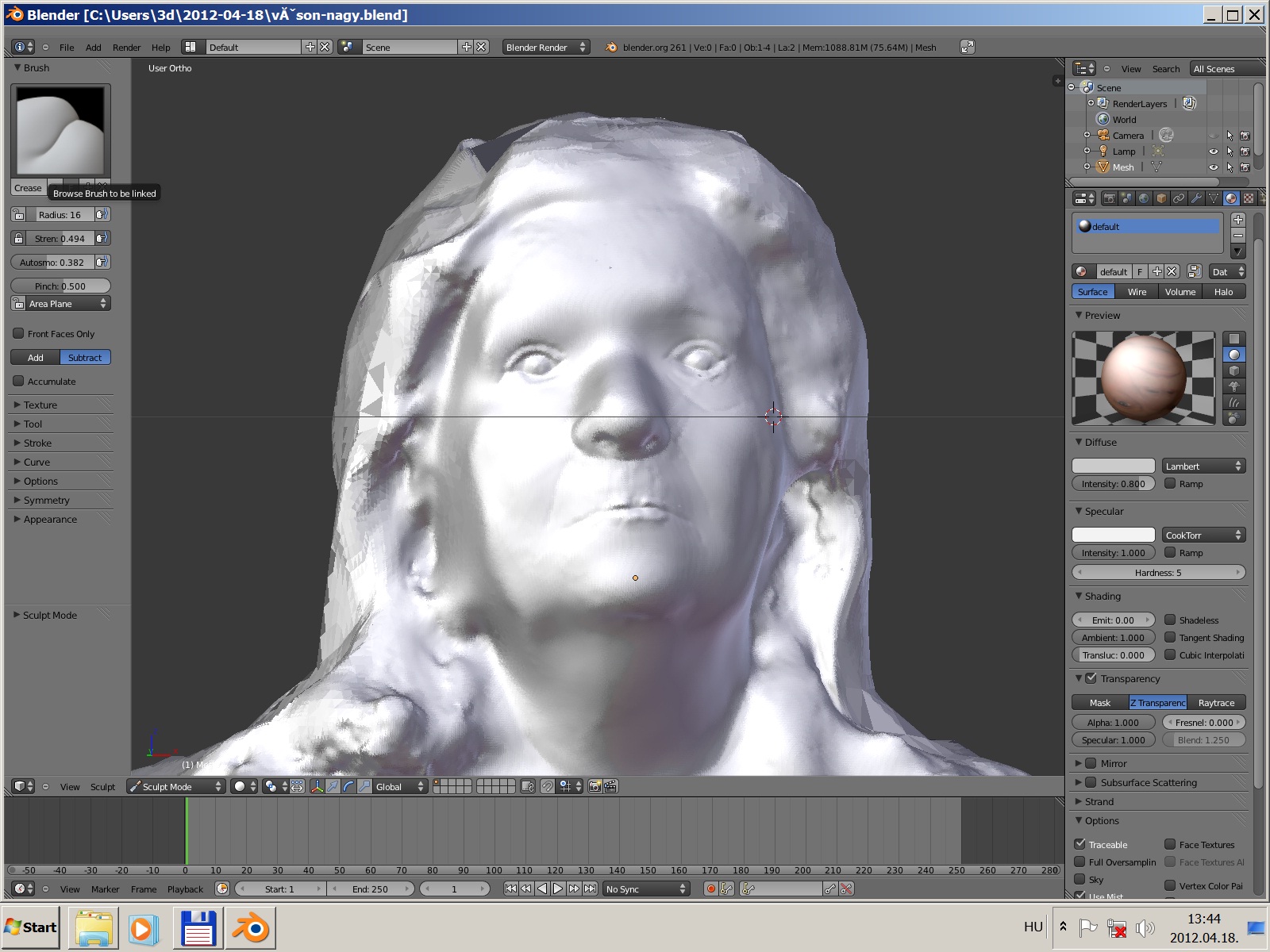
Task: Open the Blender Render engine dropdown
Action: (x=546, y=48)
